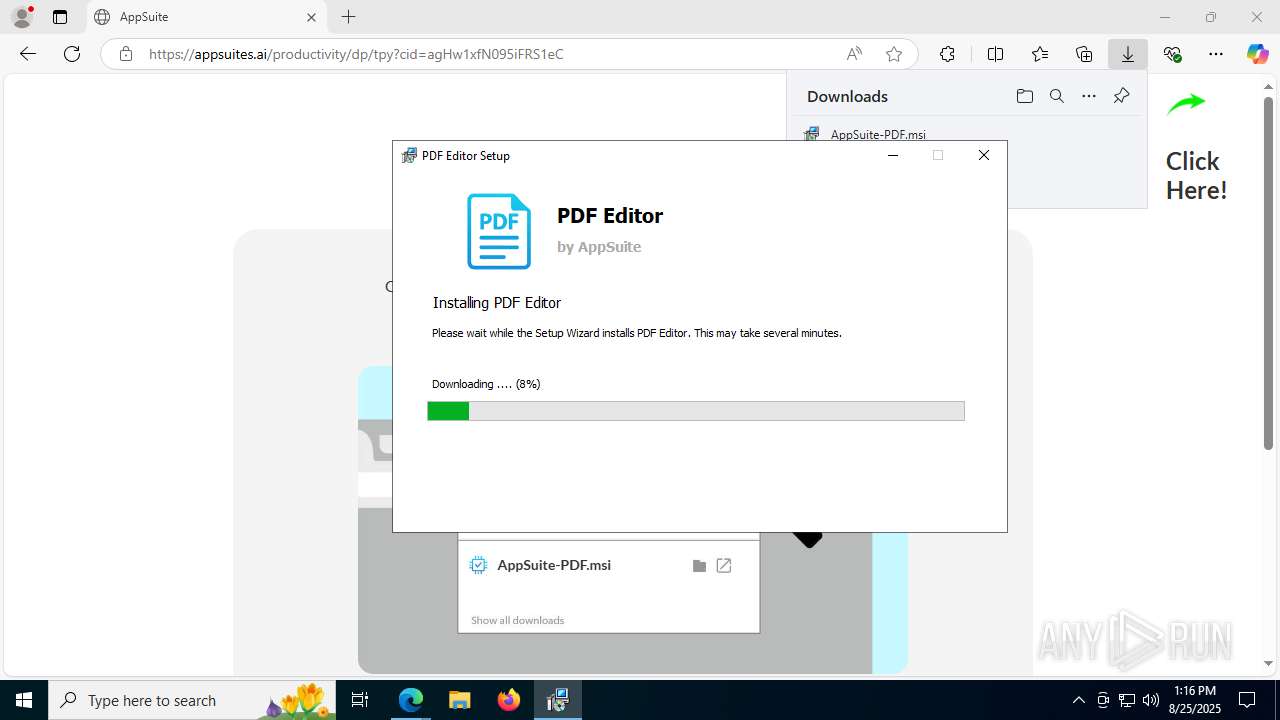This screenshot has width=1280, height=720.
Task: Close the PDF Editor Setup window
Action: click(x=984, y=155)
